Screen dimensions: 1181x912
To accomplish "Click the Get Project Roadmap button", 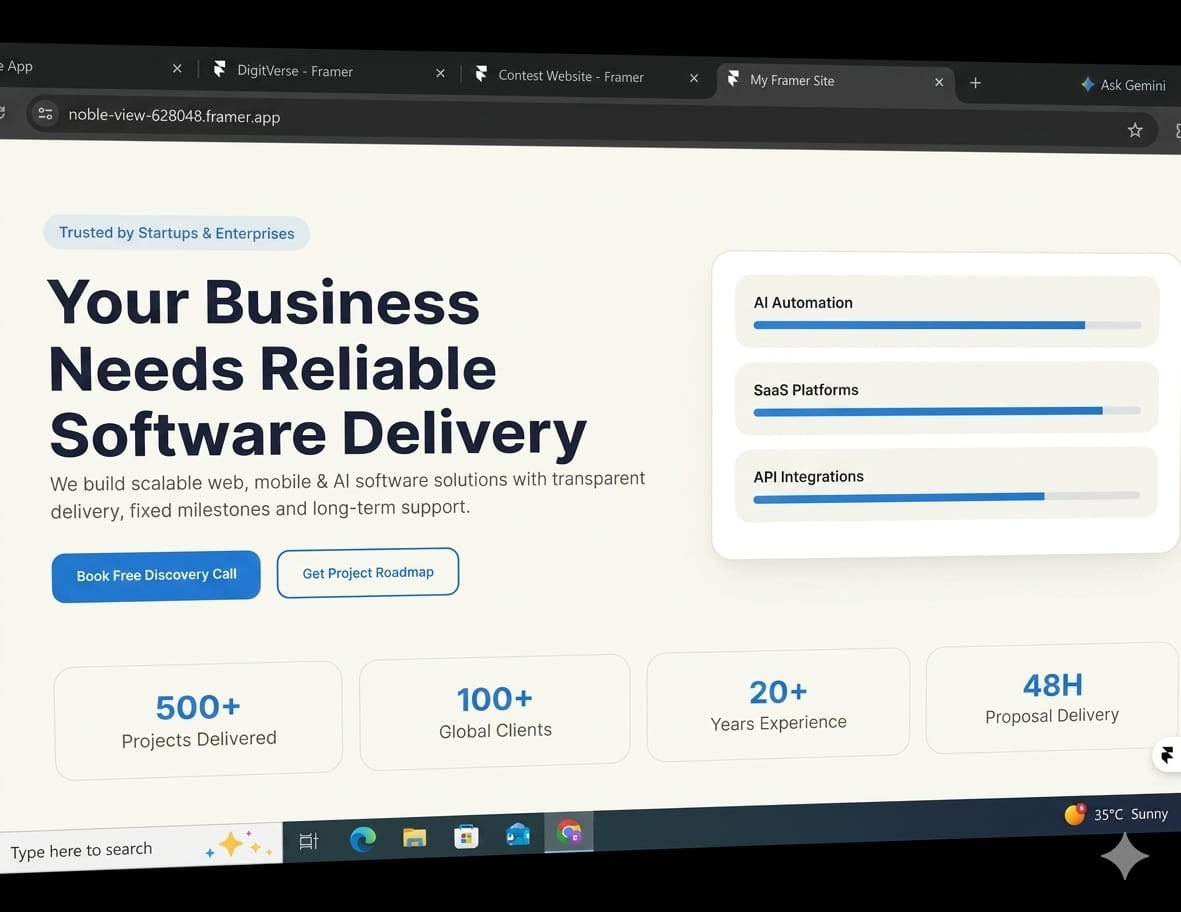I will tap(368, 572).
